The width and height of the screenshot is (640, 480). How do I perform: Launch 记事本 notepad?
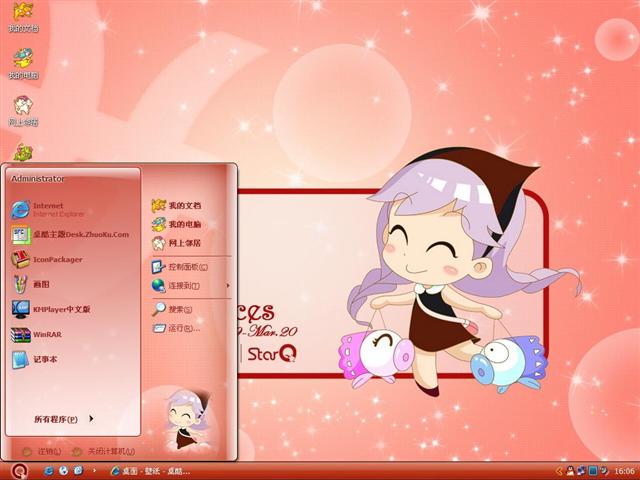pyautogui.click(x=34, y=360)
